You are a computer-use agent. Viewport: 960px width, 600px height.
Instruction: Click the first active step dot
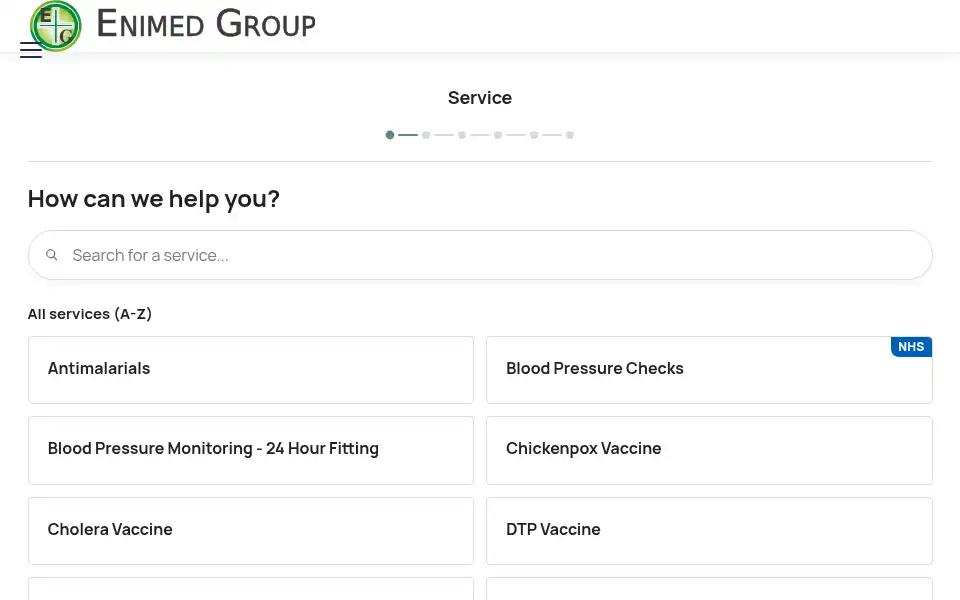click(390, 135)
